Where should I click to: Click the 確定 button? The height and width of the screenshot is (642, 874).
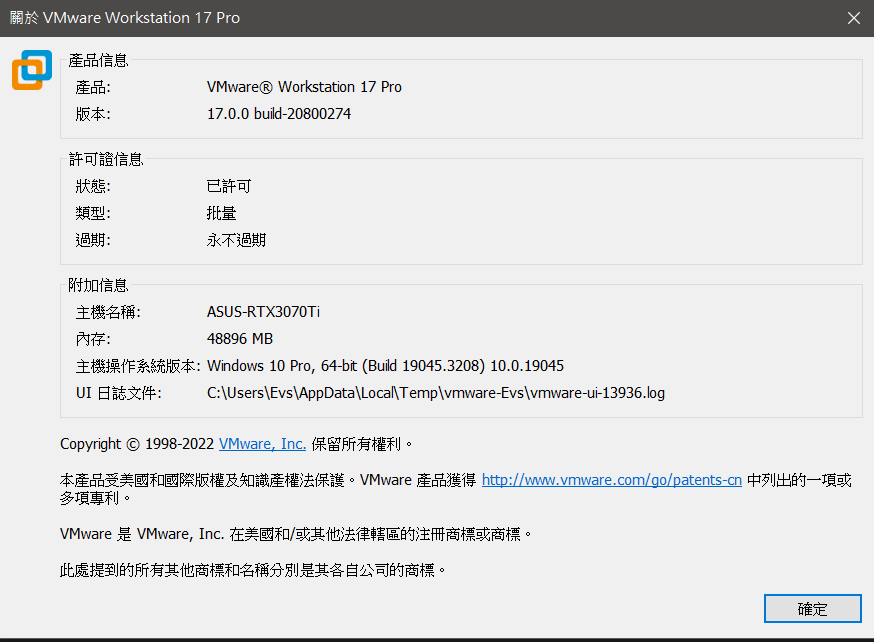[812, 609]
